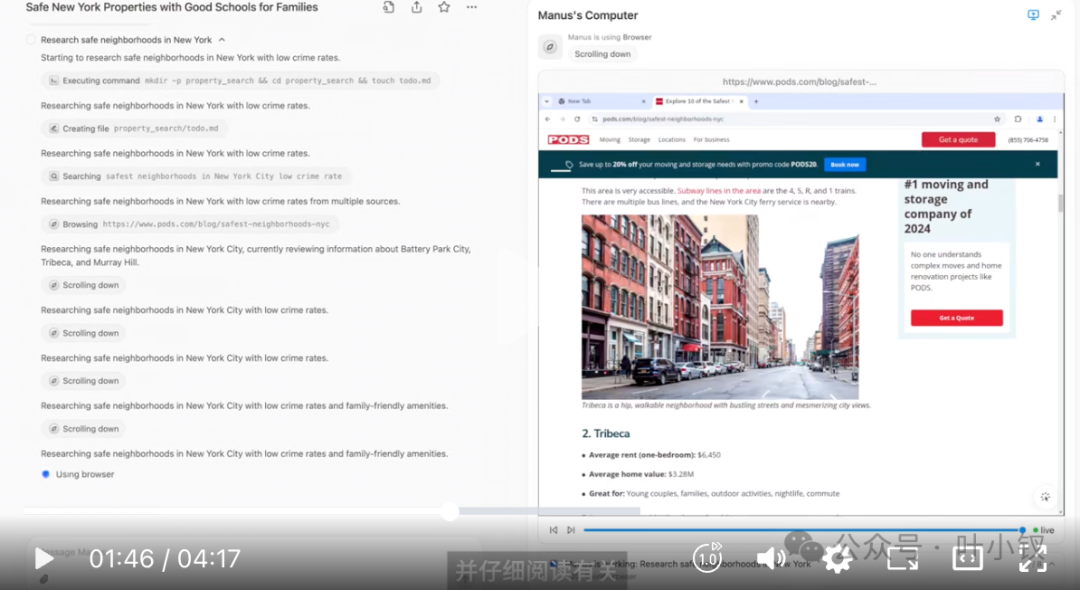This screenshot has height=590, width=1080.
Task: Click the browser back arrow
Action: [548, 119]
